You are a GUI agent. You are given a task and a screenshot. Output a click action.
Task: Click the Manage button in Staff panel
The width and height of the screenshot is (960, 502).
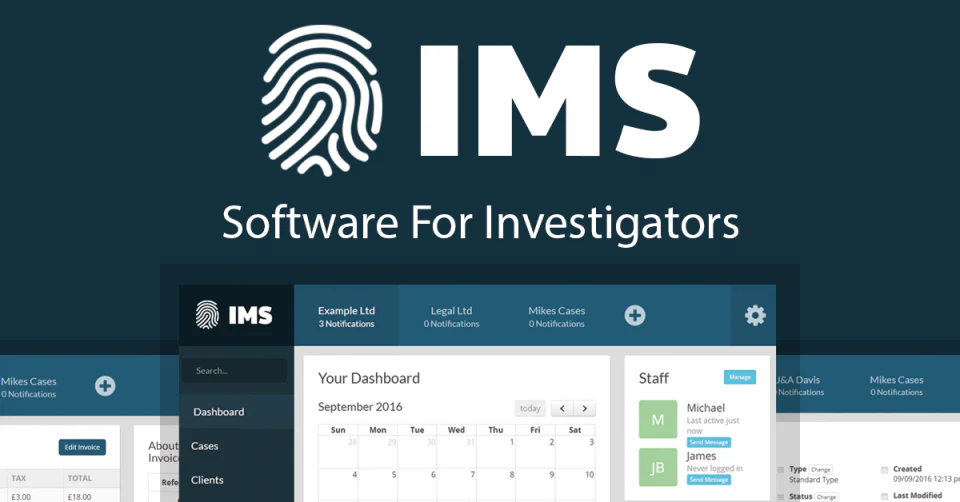click(x=740, y=377)
